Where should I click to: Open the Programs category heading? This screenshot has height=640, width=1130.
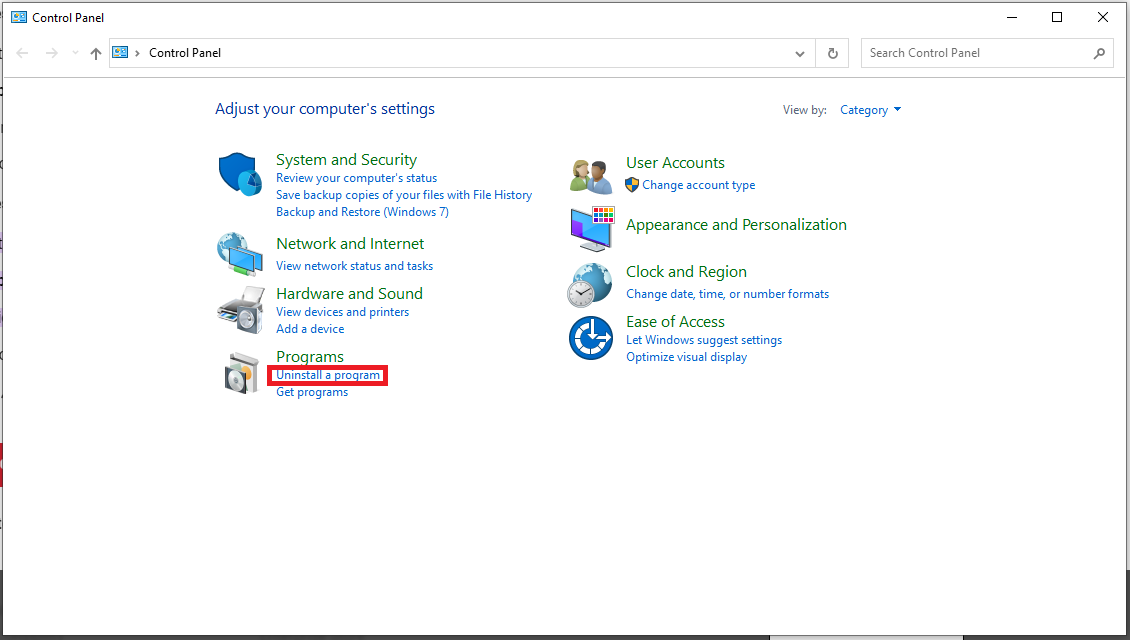[x=309, y=357]
